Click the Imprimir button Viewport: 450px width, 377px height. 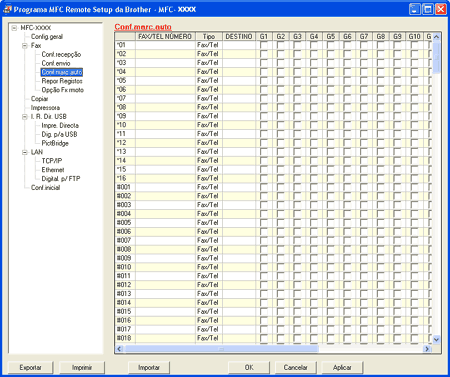point(82,368)
